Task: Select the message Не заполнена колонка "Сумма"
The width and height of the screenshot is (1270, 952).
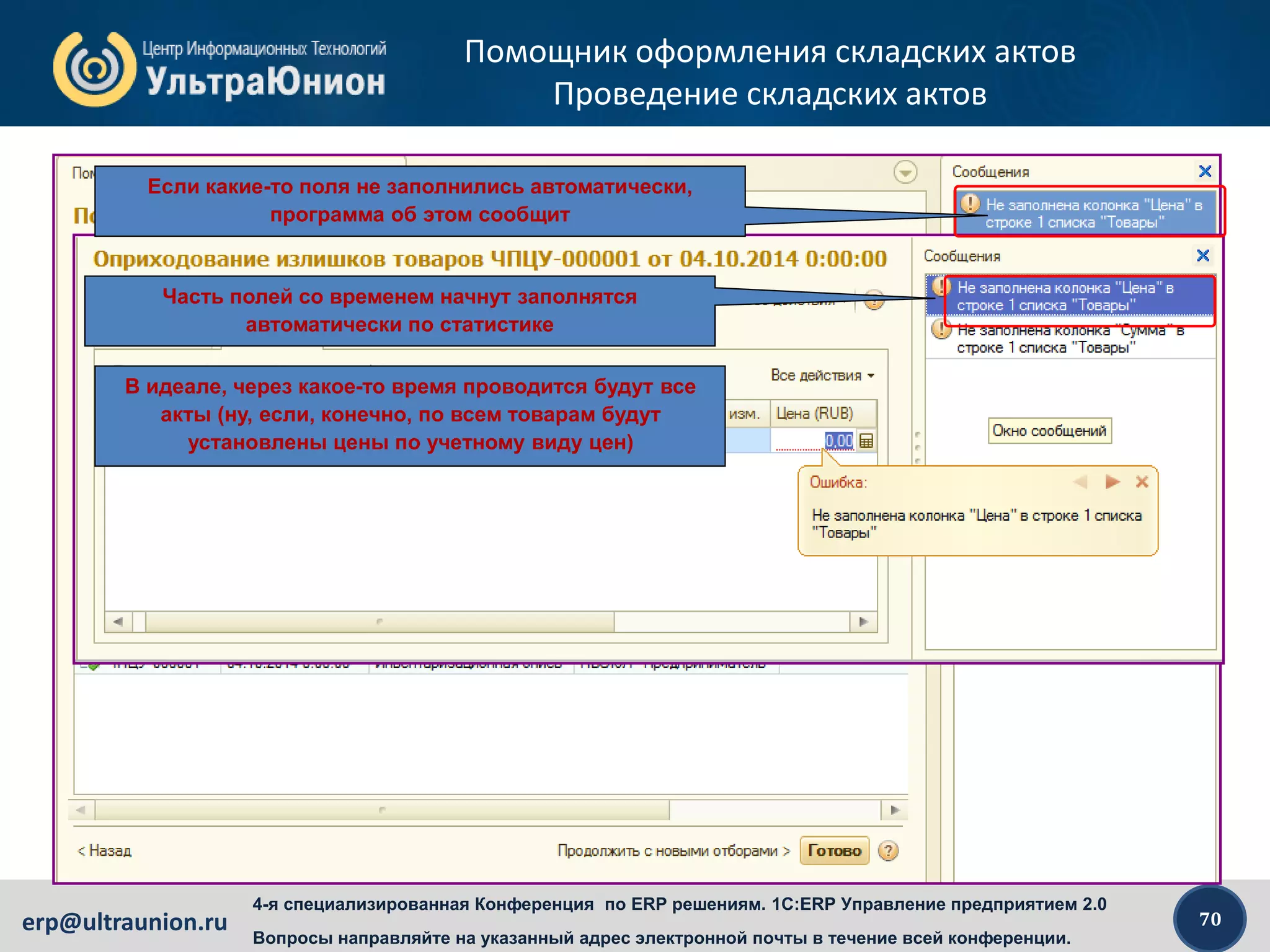Action: pyautogui.click(x=1070, y=338)
